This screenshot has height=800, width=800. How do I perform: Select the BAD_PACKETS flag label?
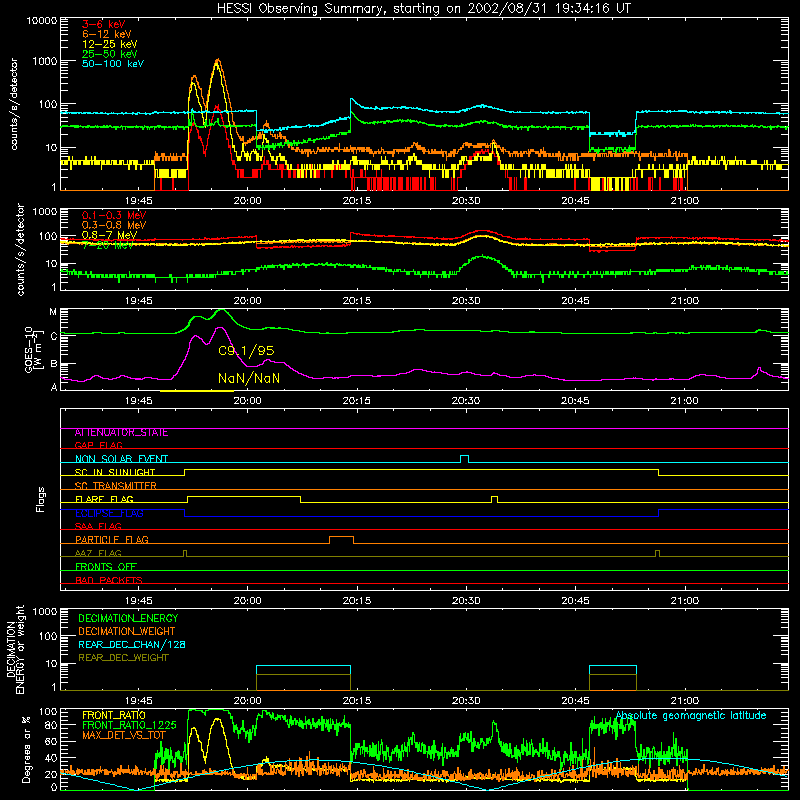click(109, 580)
